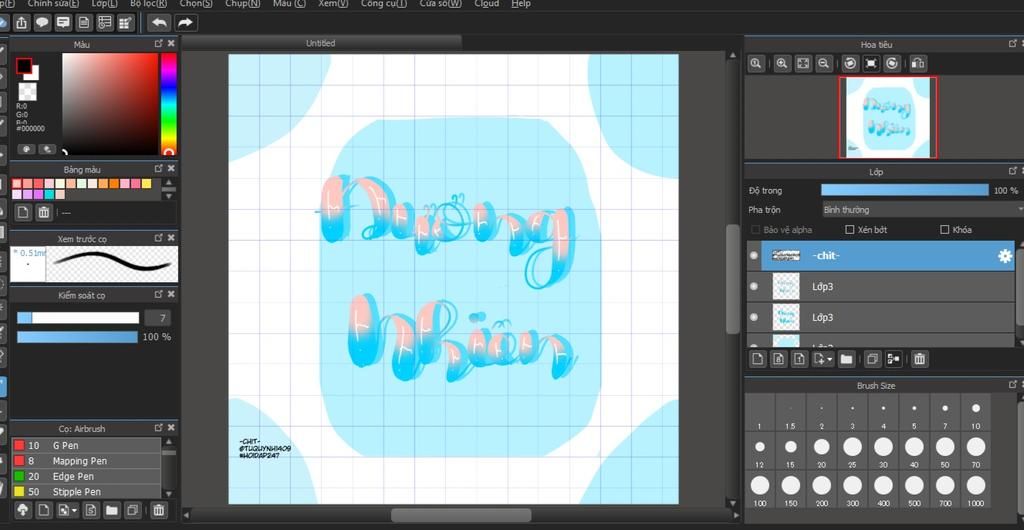Click the export/share icon in the toolbar

[x=22, y=23]
